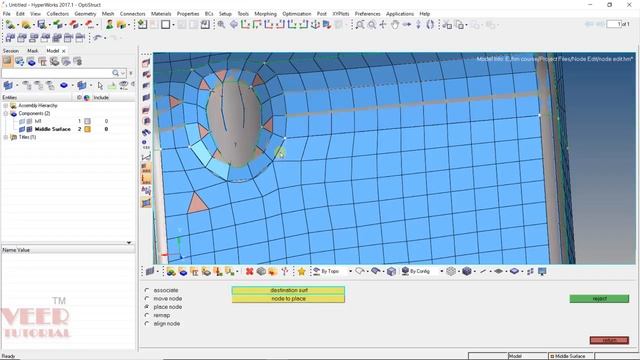Switch to the Session browser tab

pyautogui.click(x=11, y=51)
